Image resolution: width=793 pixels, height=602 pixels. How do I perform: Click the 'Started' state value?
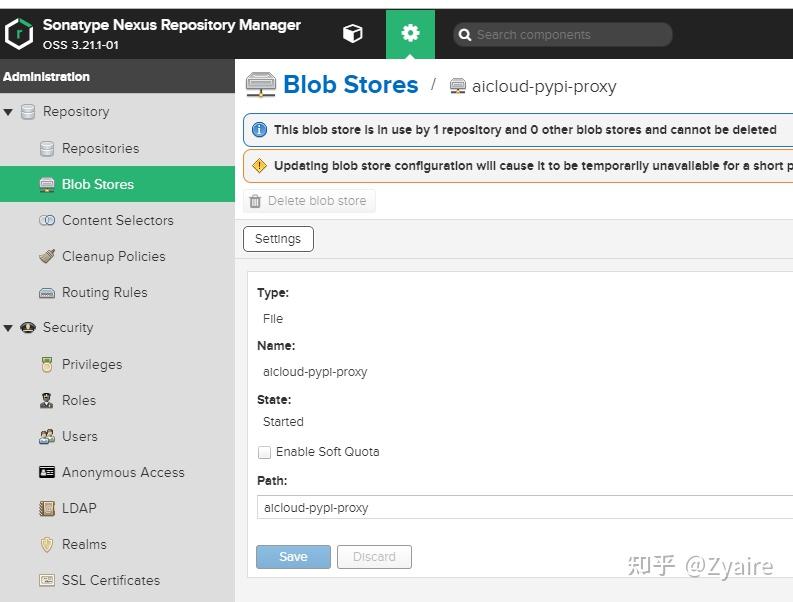[283, 422]
